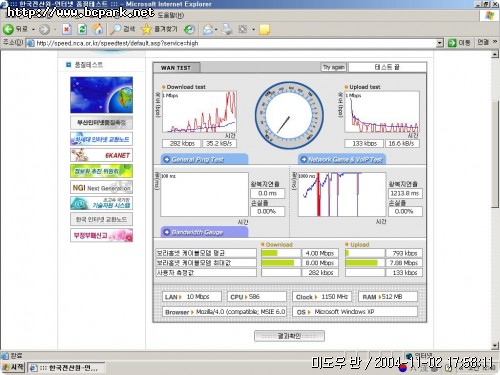This screenshot has height=375, width=500.
Task: Click the page icon in address bar
Action: click(31, 43)
